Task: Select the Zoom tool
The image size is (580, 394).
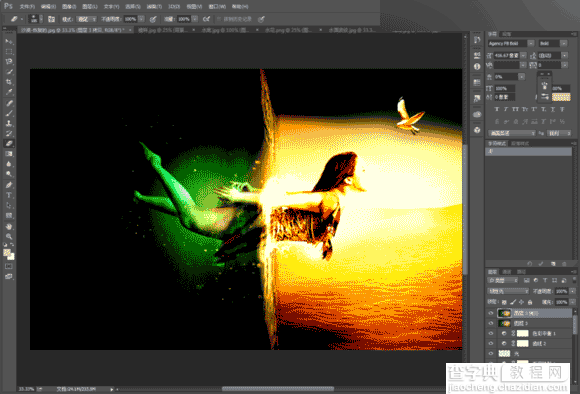Action: point(9,236)
